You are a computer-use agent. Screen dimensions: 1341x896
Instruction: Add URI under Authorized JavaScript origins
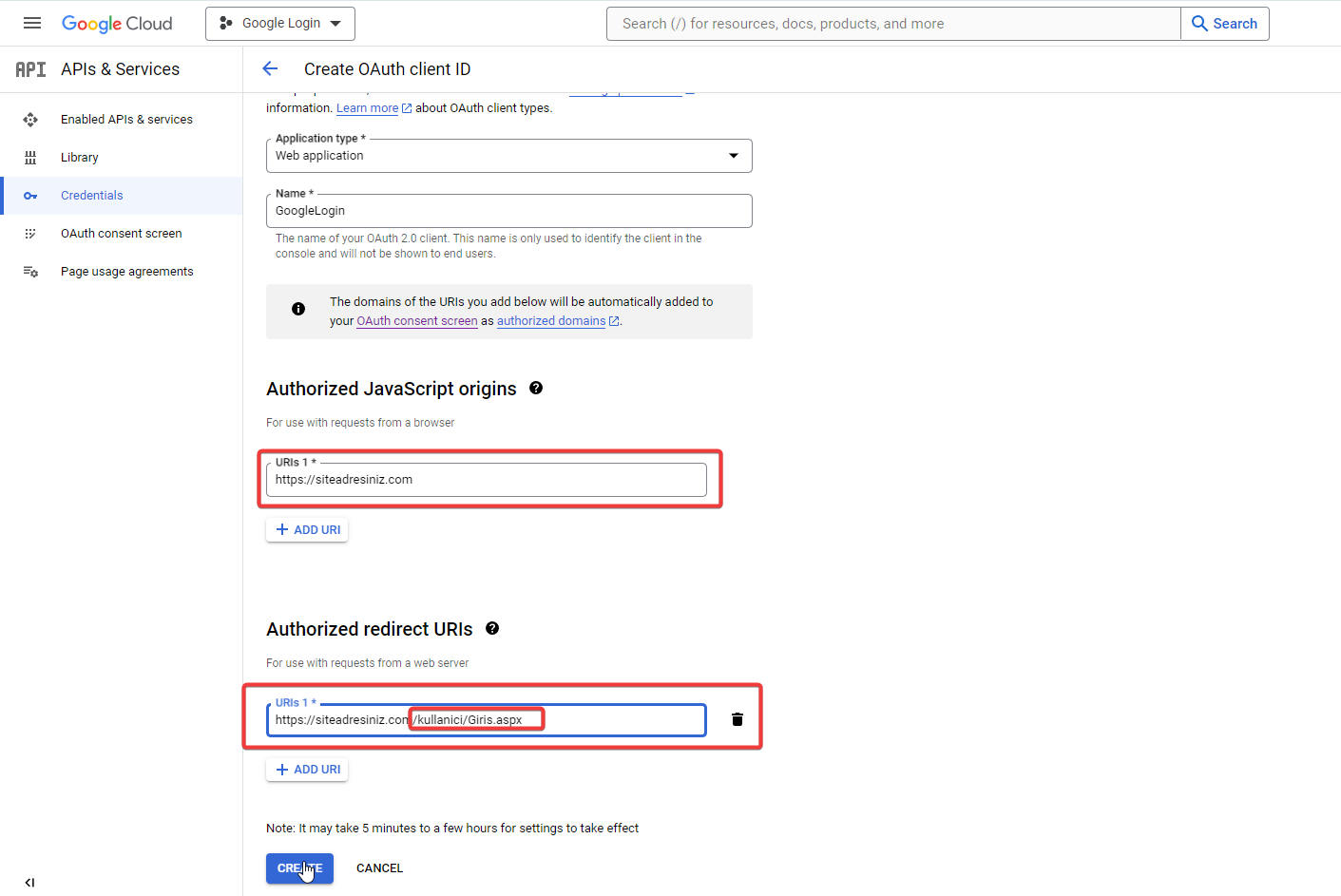pos(307,529)
